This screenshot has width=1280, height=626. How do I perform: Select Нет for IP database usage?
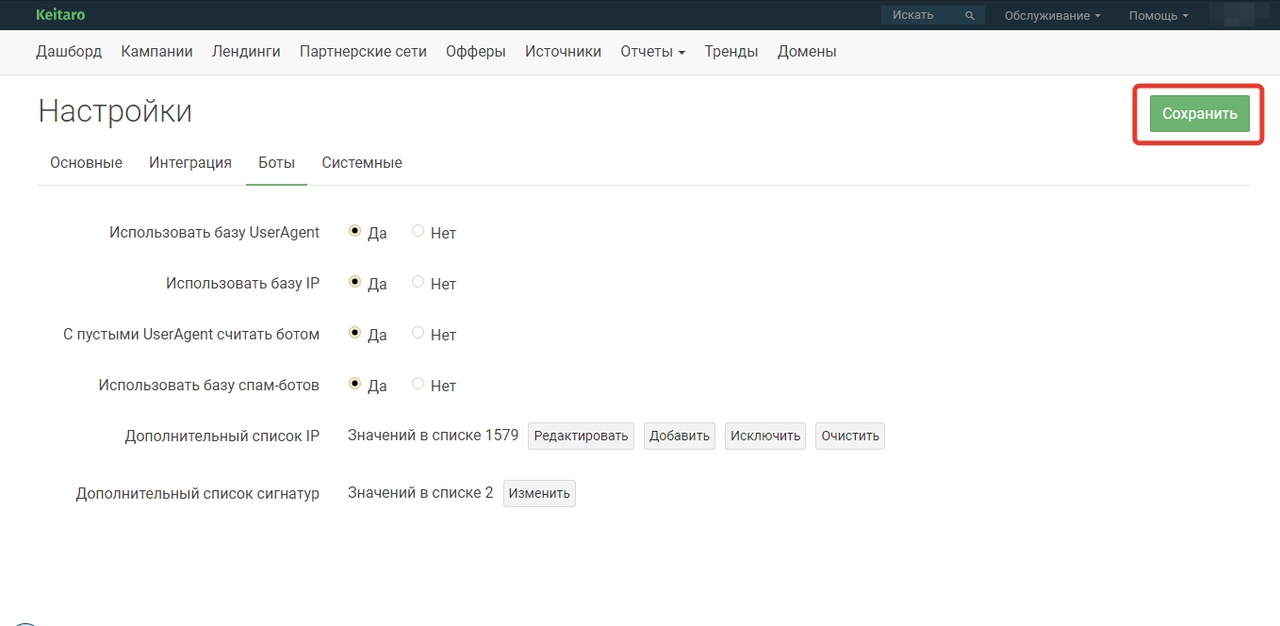418,282
